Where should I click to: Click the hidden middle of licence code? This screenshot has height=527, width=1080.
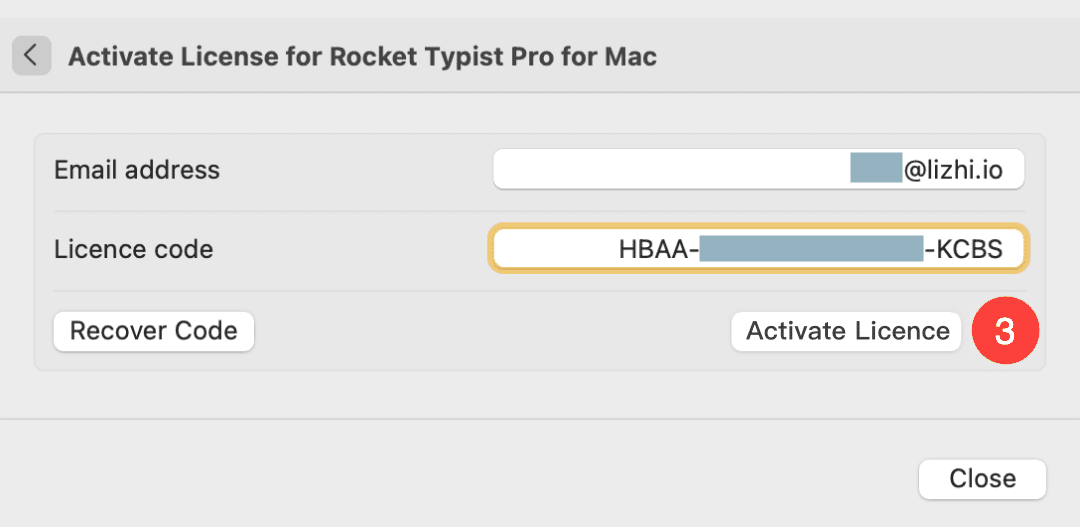810,249
